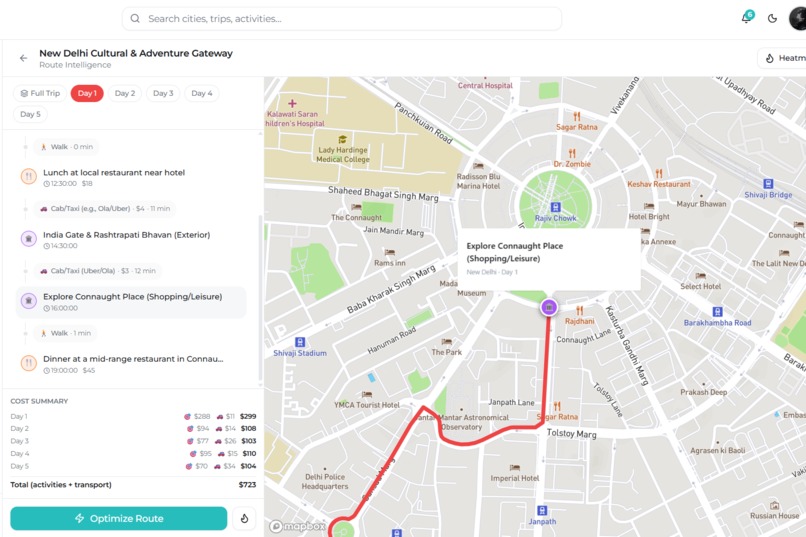Click the Day 5 total $104

[x=248, y=466]
